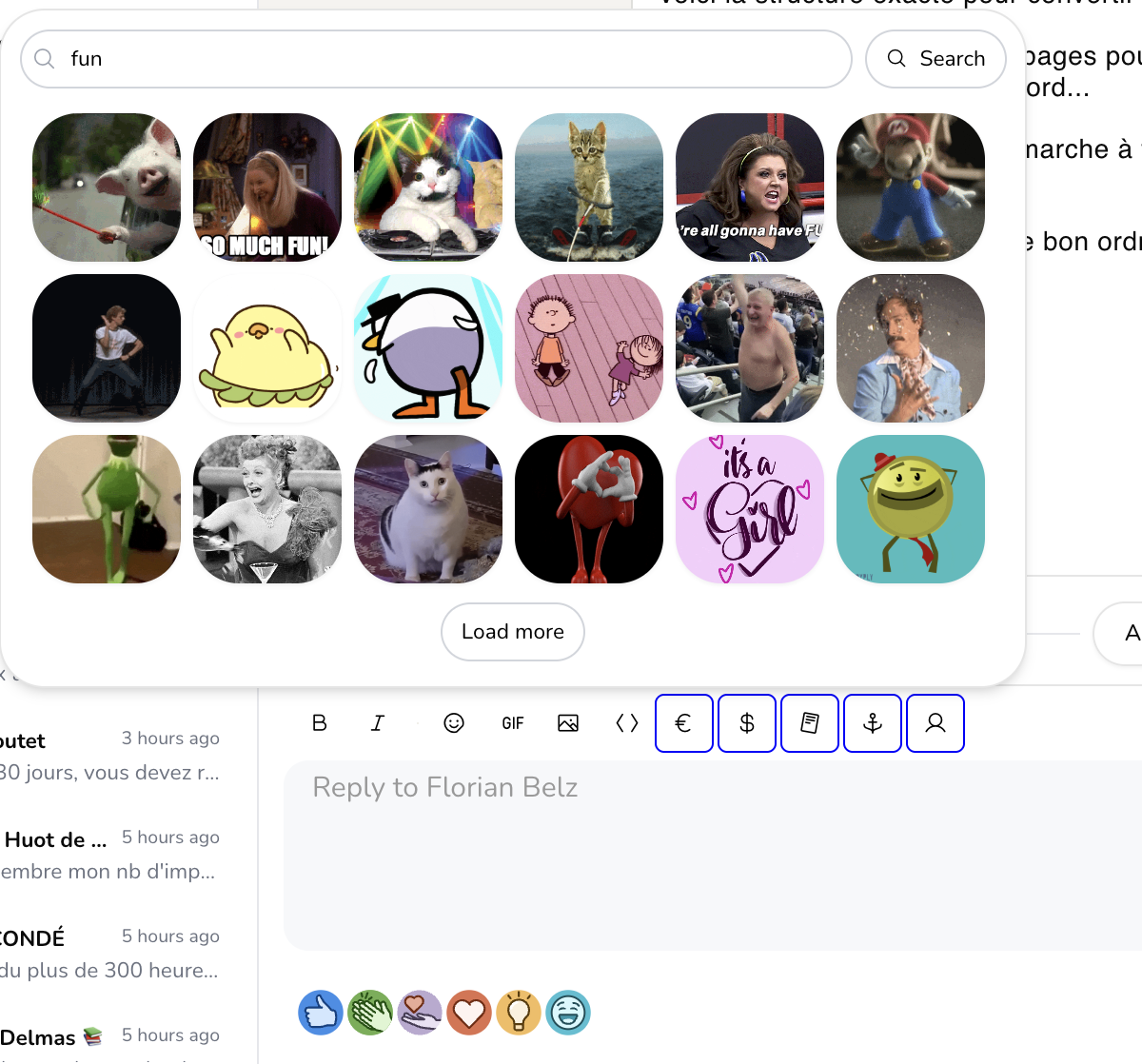
Task: Focus the GIF search field containing 'fun'
Action: tap(436, 59)
